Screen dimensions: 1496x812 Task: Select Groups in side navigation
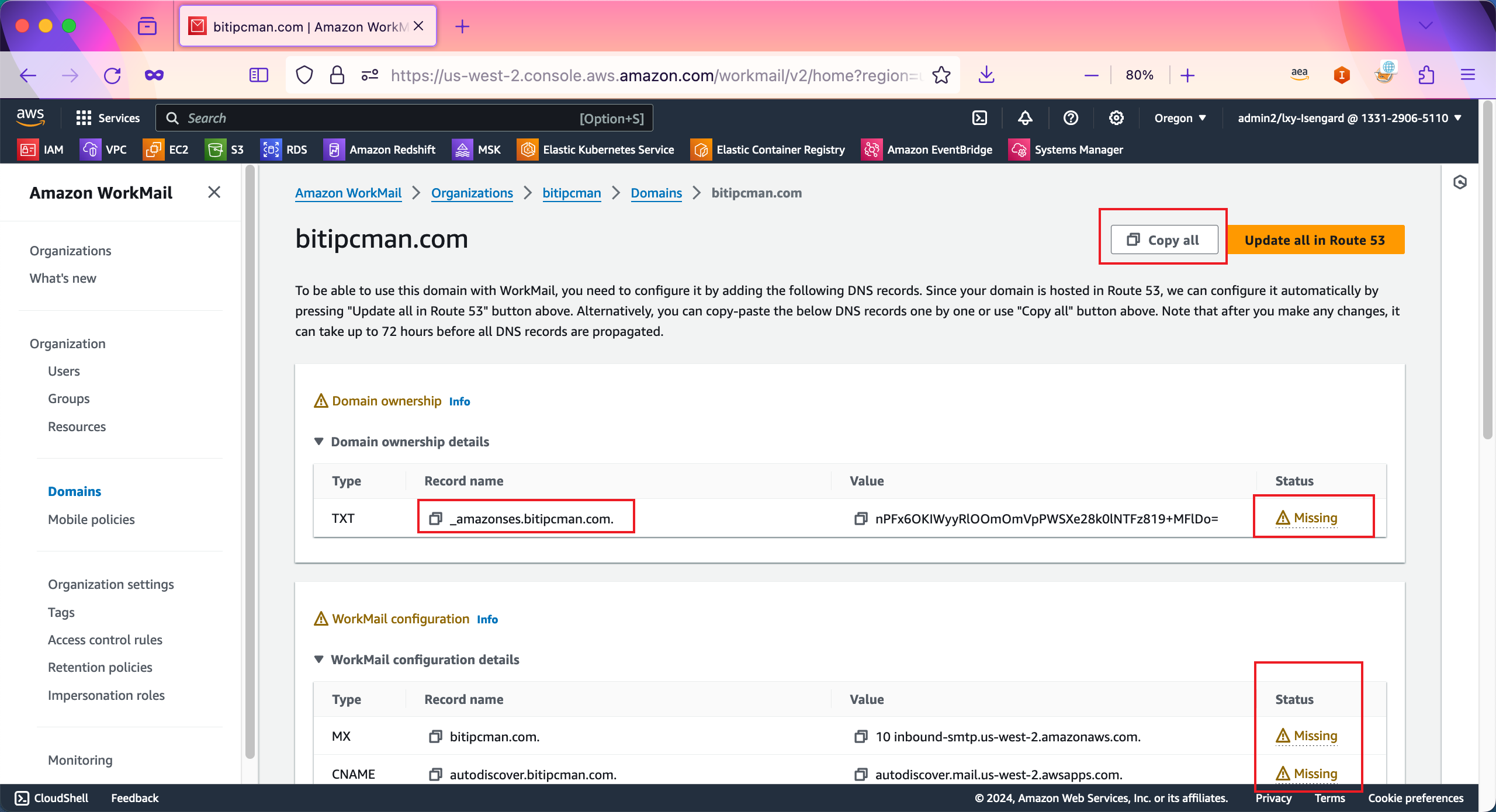(69, 398)
